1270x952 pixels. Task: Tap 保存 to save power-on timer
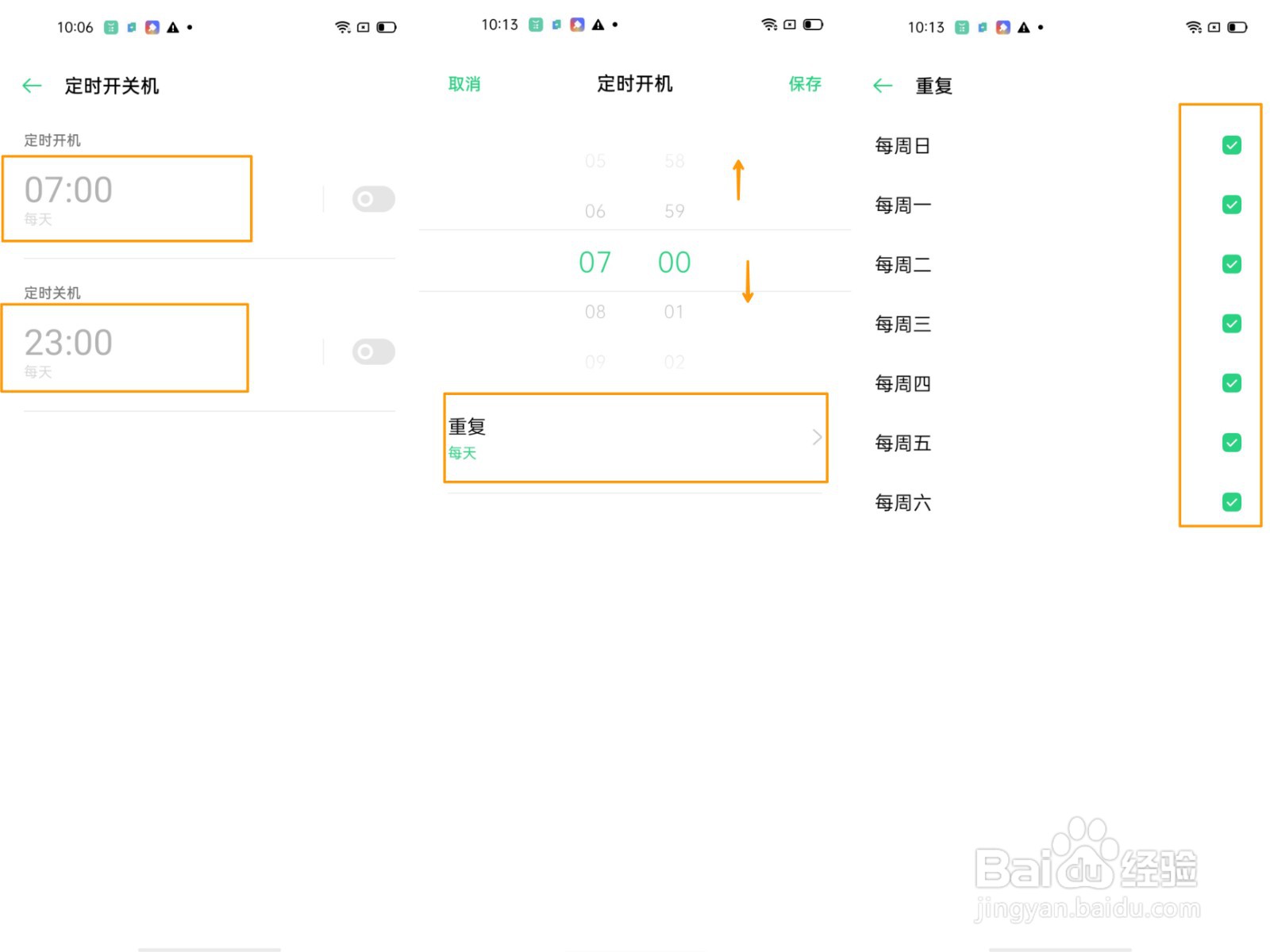(805, 84)
